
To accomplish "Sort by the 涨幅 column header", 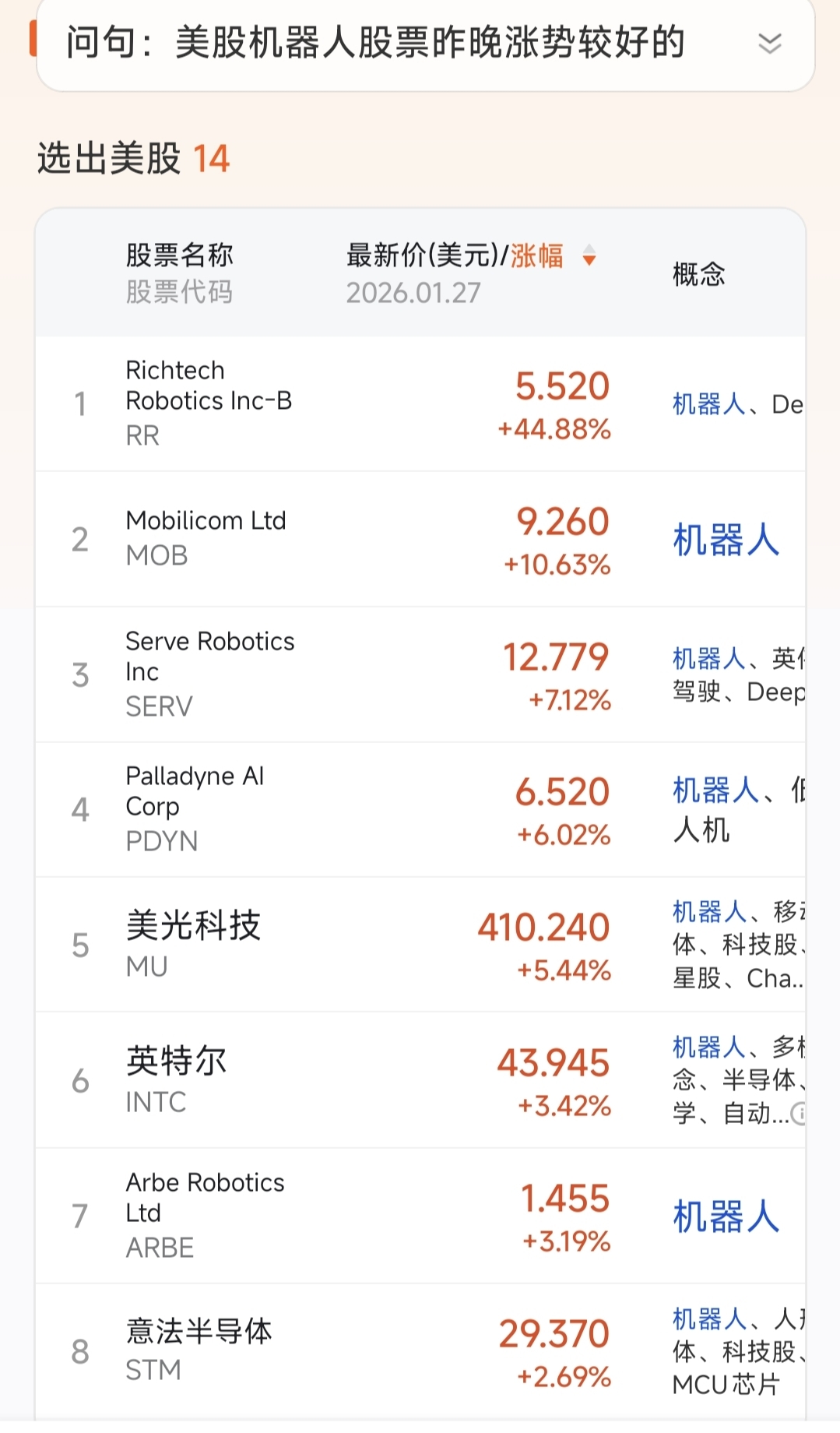I will (536, 255).
